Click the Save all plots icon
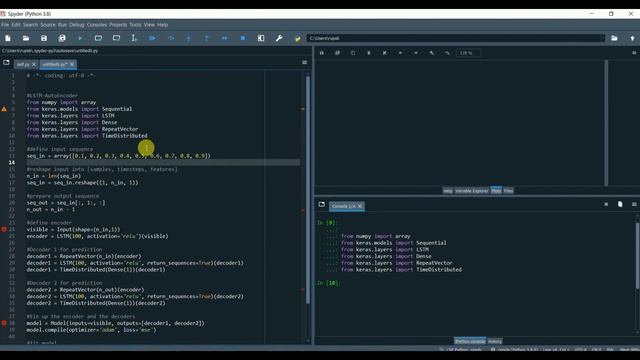Viewport: 640px width, 360px height. tap(337, 53)
